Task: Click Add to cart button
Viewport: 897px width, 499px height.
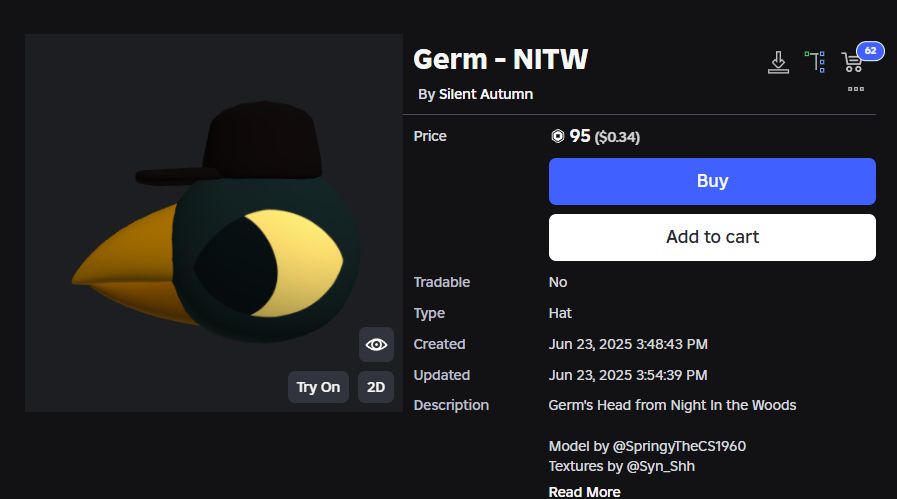Action: (x=712, y=237)
